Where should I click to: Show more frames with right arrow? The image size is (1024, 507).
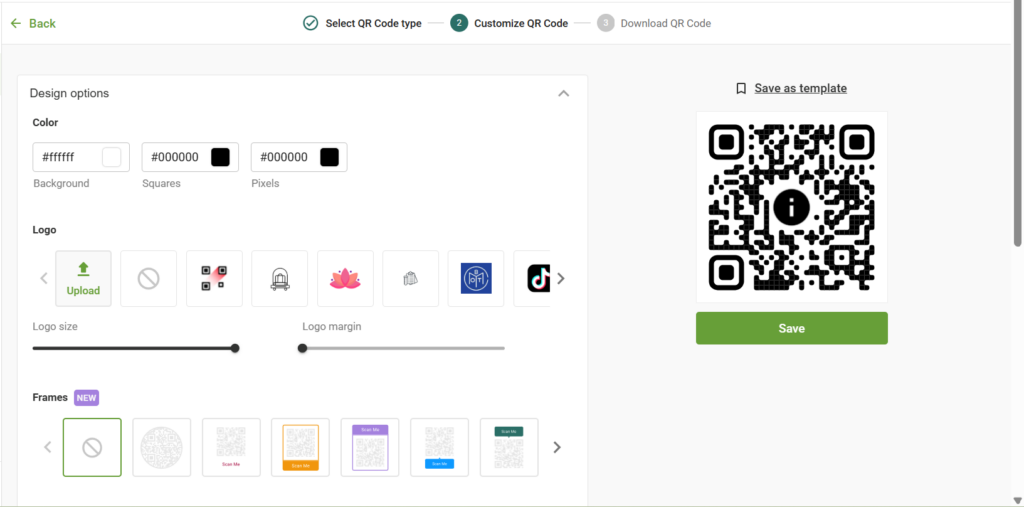(x=557, y=448)
